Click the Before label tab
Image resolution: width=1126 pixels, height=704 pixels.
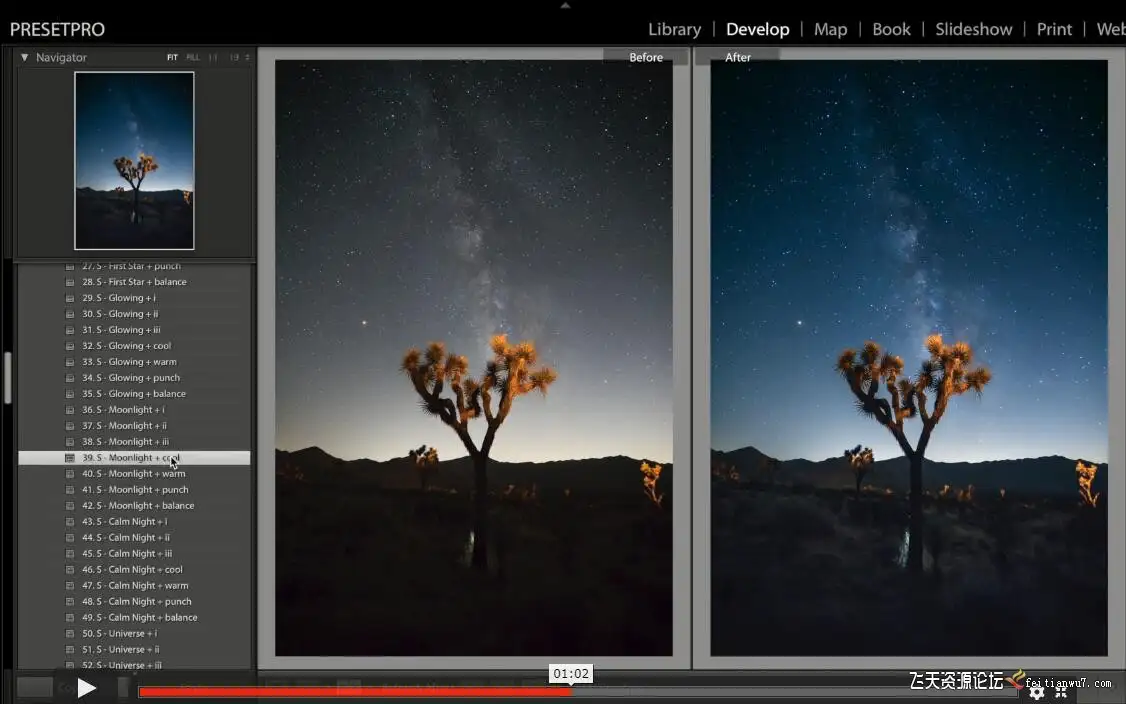point(646,57)
